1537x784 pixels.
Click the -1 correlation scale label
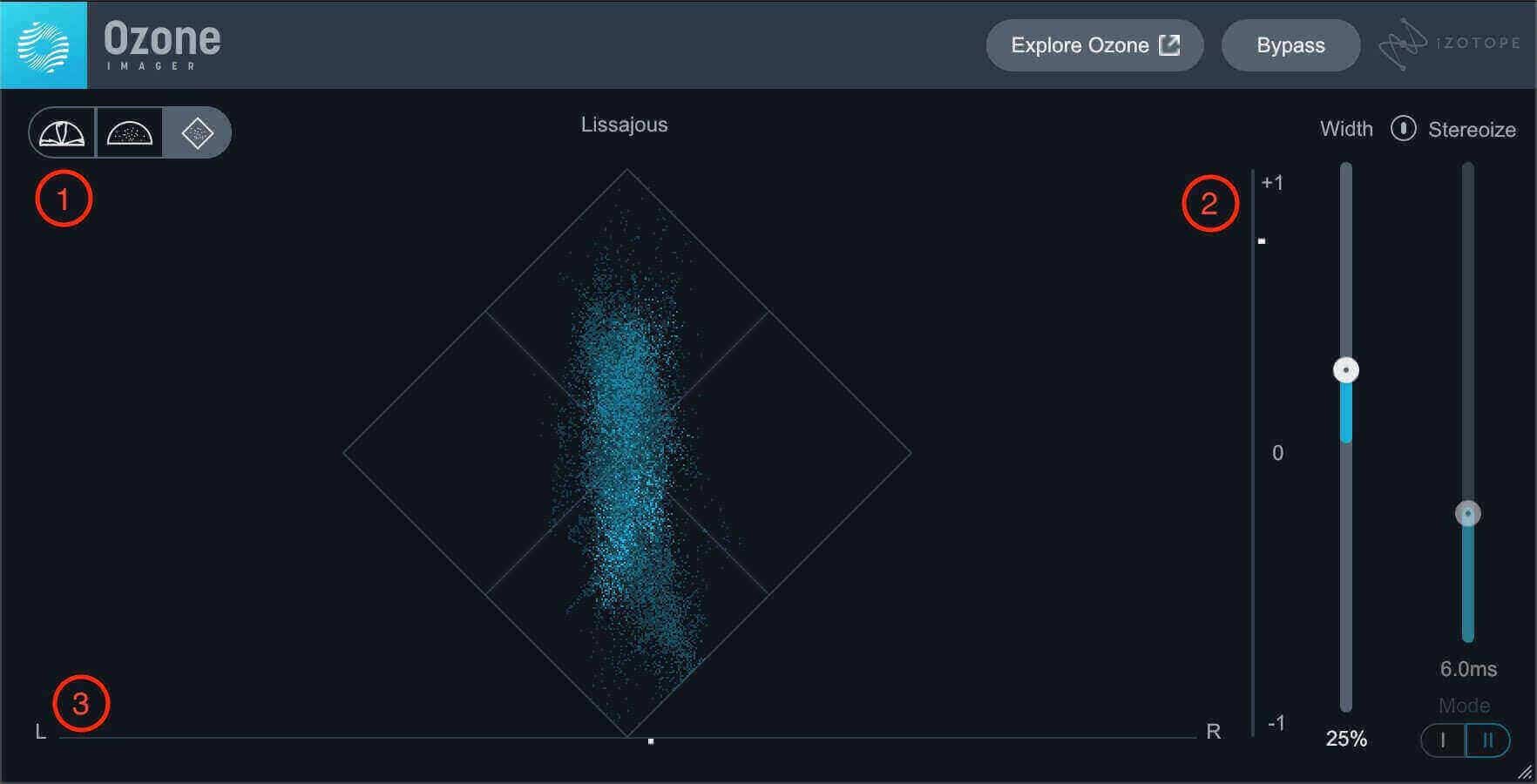tap(1276, 723)
